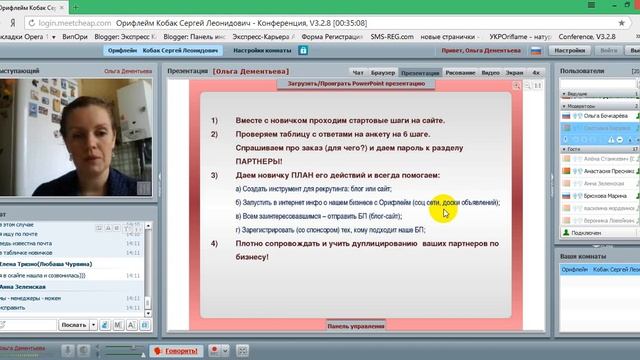Open the Настройки button in the header
This screenshot has width=640, height=360.
pyautogui.click(x=569, y=50)
